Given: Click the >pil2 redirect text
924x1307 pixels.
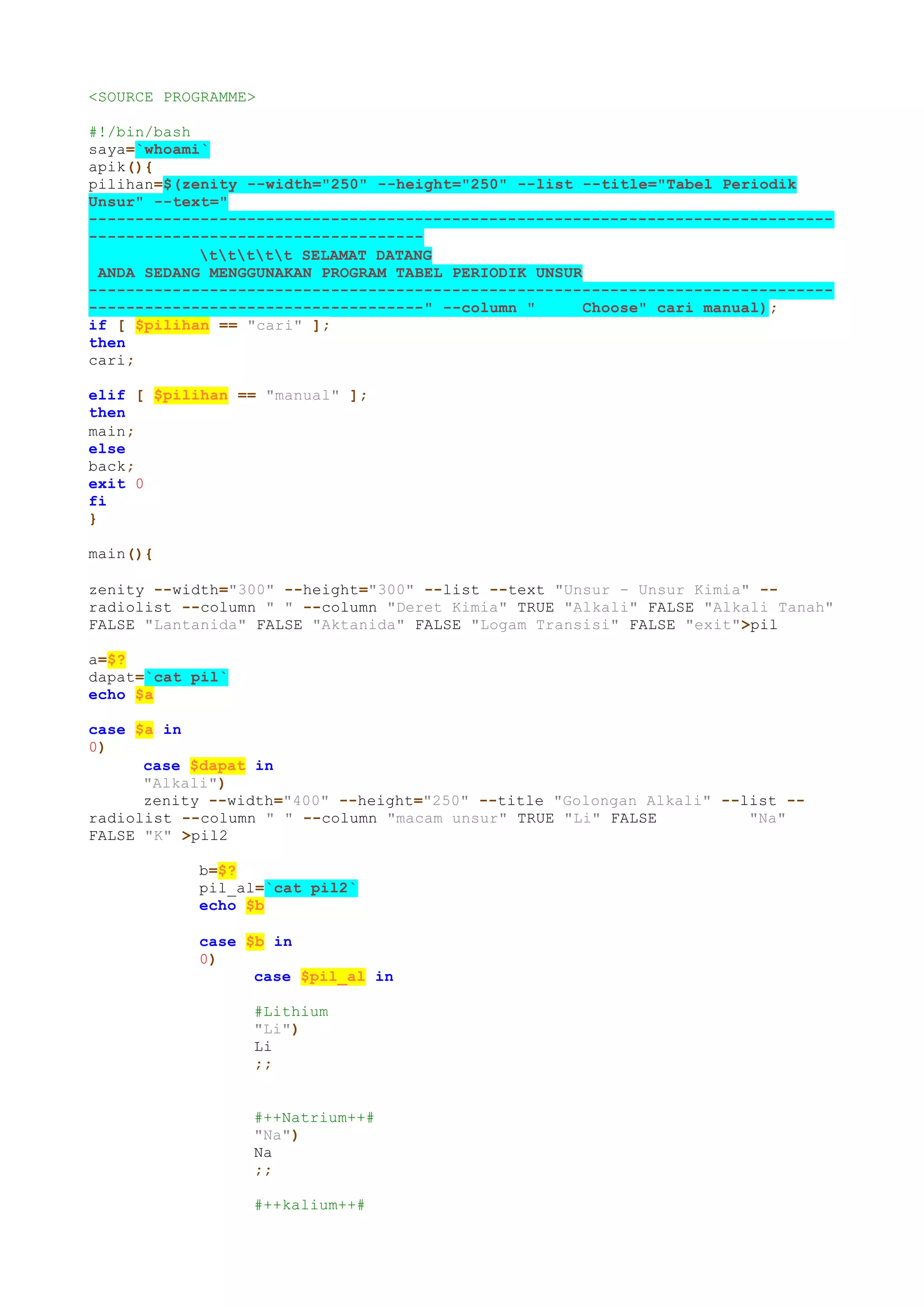Looking at the screenshot, I should [204, 836].
